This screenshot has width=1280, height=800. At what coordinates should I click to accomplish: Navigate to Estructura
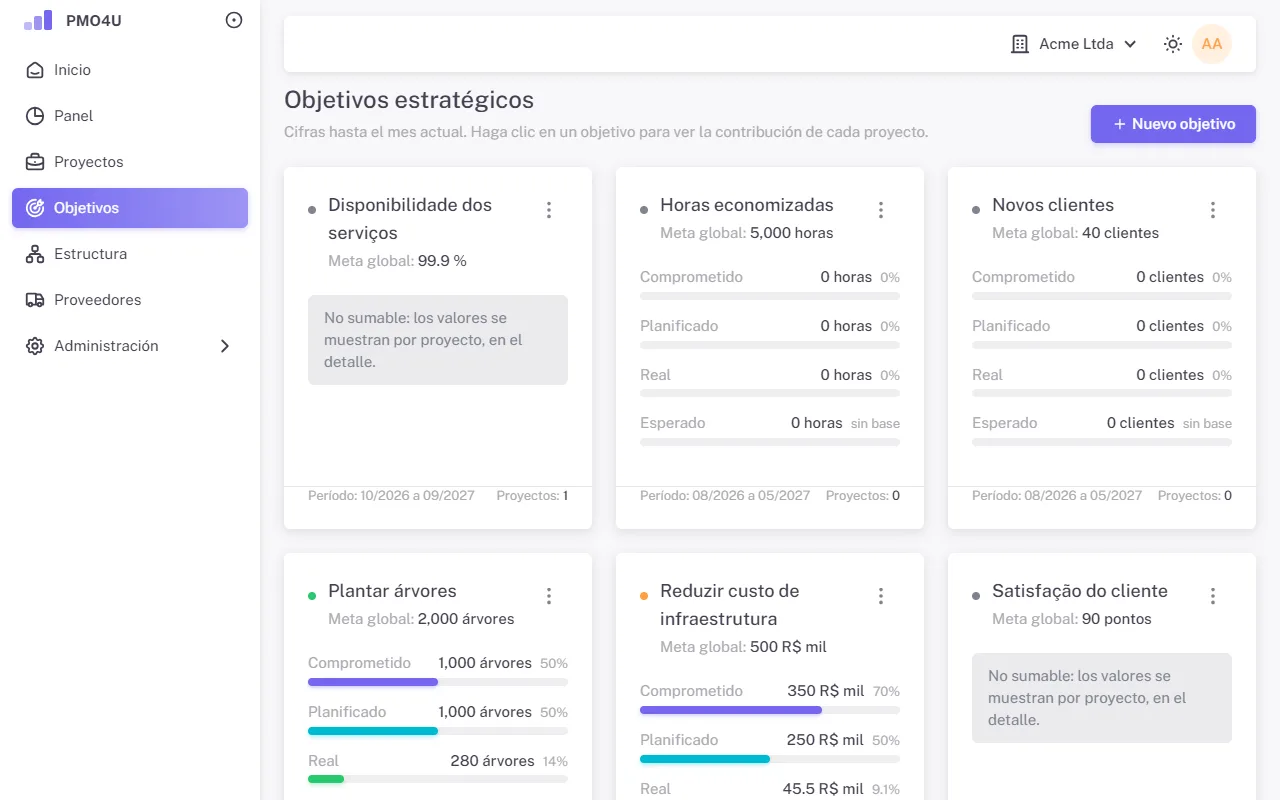click(130, 254)
